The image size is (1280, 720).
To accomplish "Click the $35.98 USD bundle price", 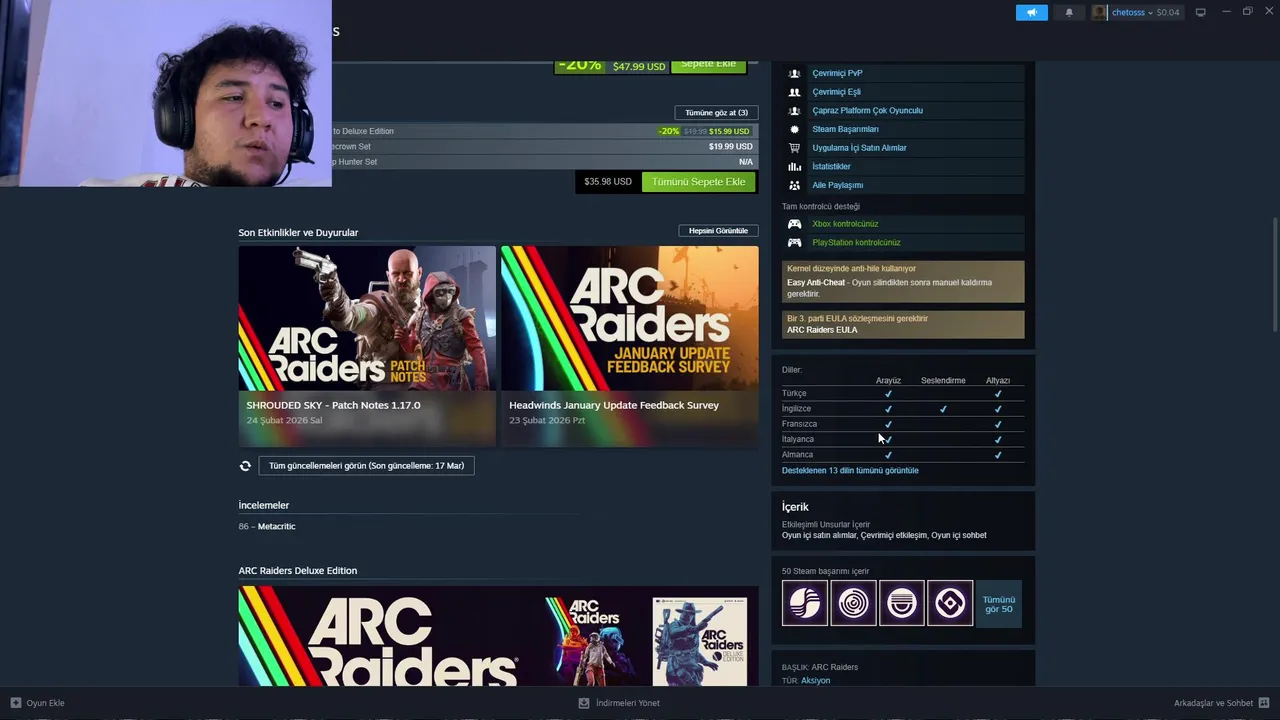I will (608, 182).
